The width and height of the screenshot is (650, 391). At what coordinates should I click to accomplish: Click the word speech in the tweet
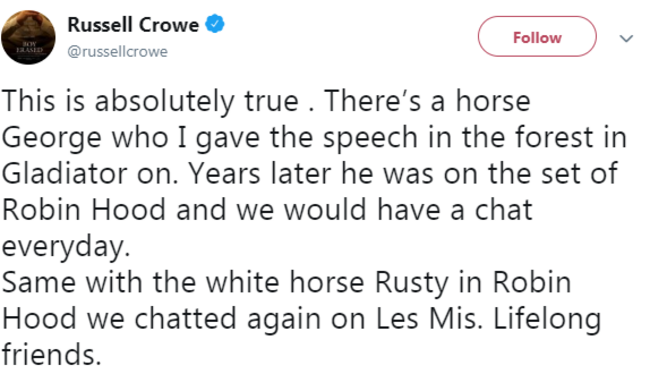(x=370, y=139)
